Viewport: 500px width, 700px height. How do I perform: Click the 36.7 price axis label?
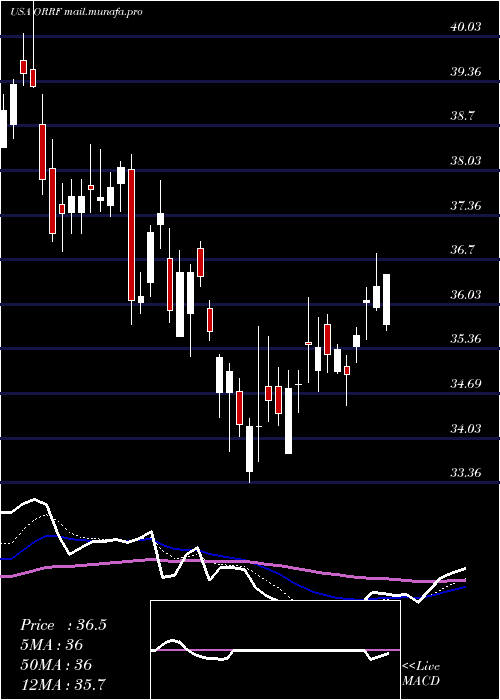(462, 250)
